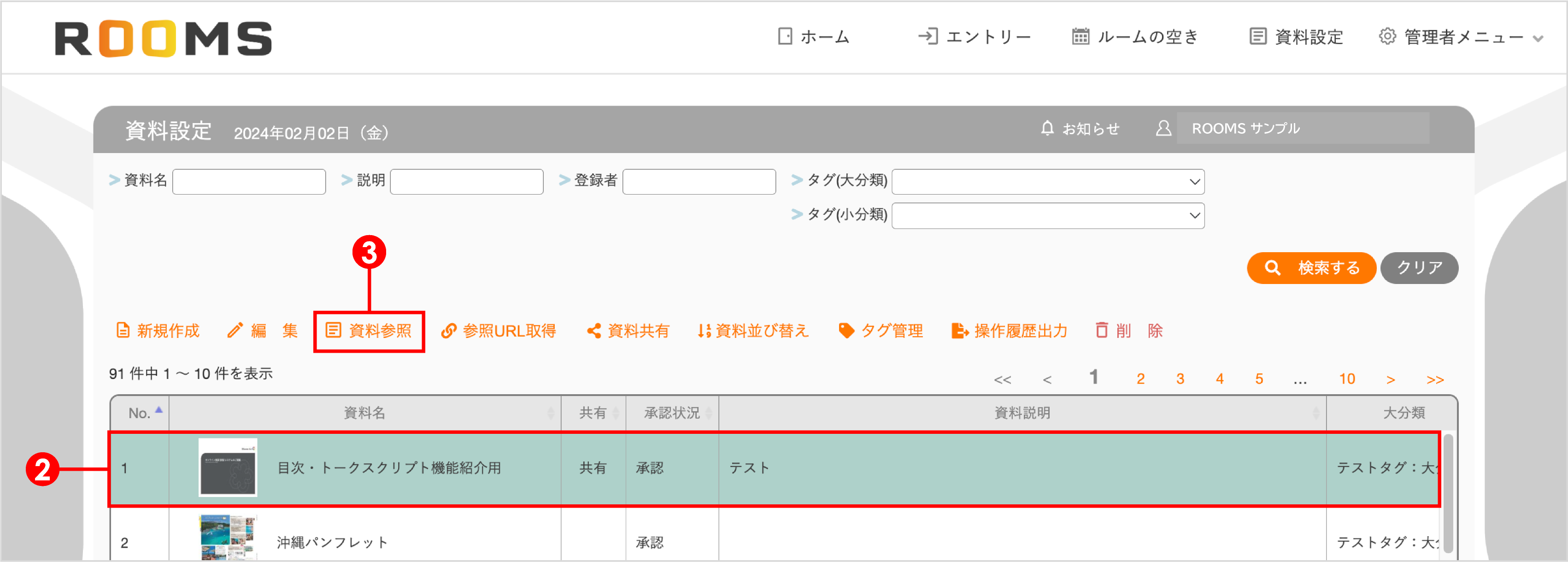Screen dimensions: 1568x562
Task: Focus the 説明 search input
Action: (466, 182)
